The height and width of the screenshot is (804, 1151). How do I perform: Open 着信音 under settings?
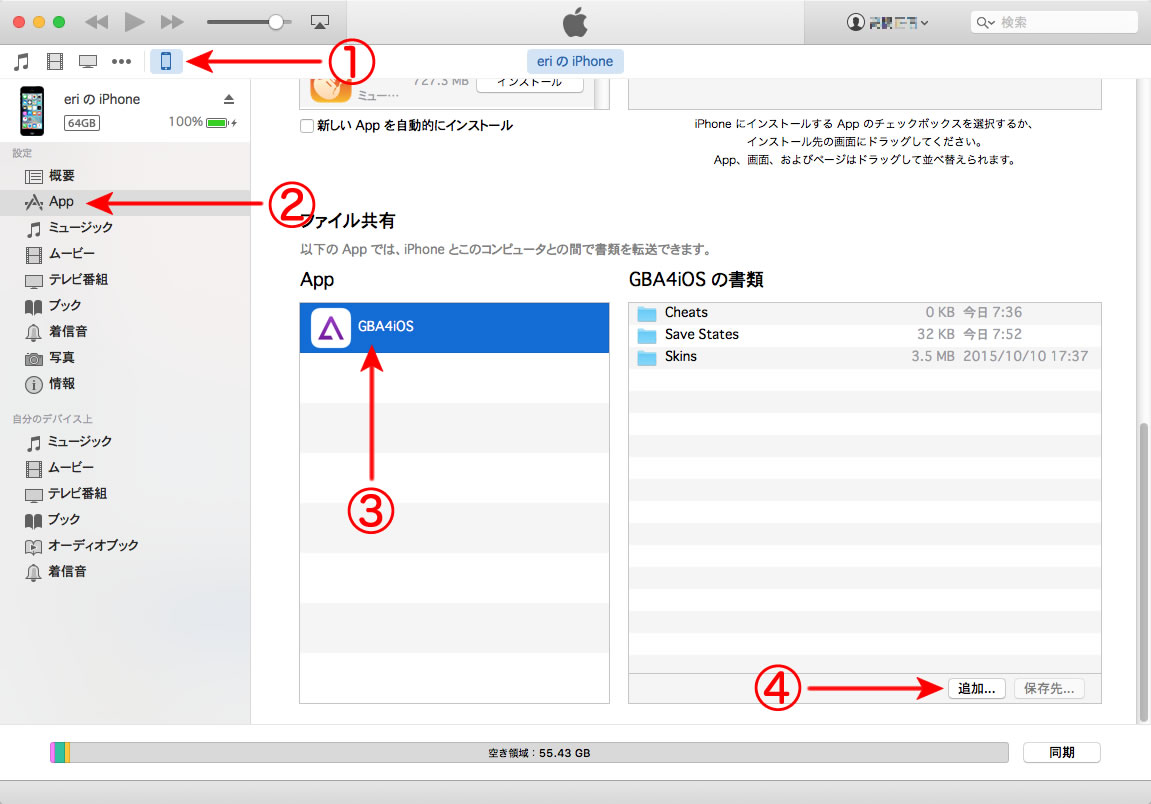point(125,332)
